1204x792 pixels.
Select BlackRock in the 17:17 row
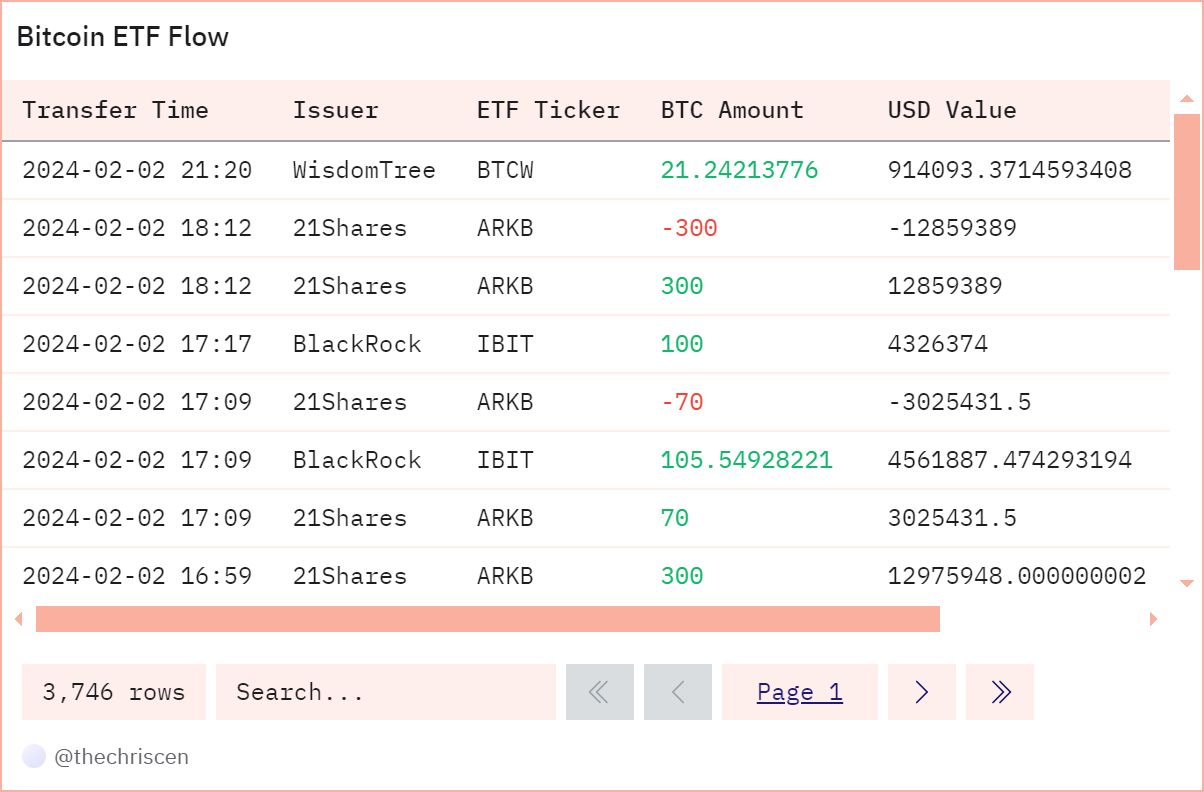(x=357, y=344)
